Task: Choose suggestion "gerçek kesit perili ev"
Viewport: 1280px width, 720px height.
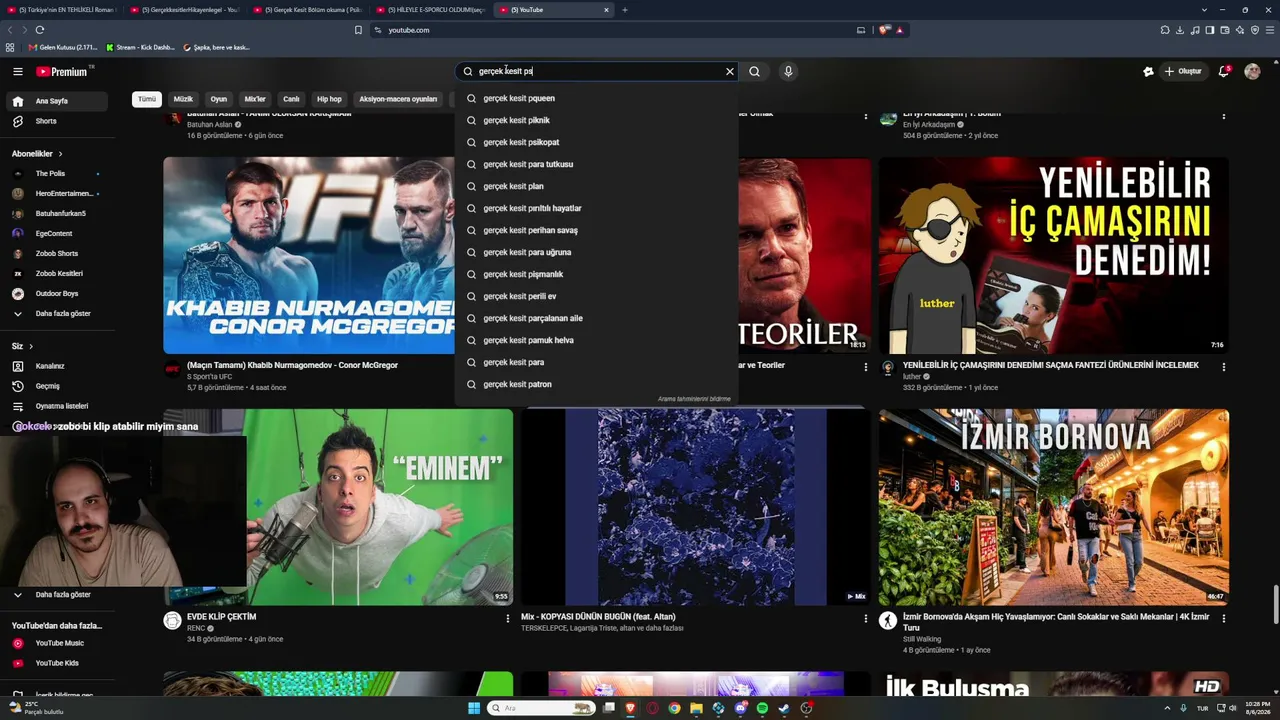Action: [597, 296]
